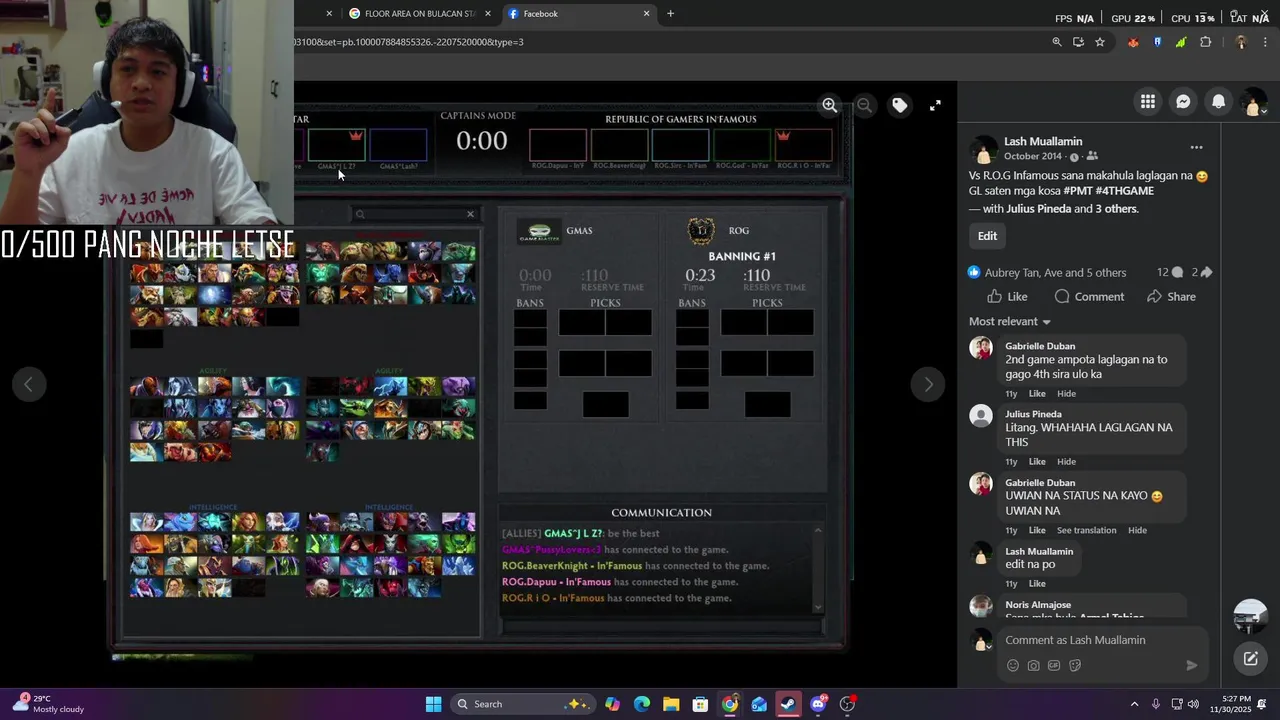Open Facebook notifications bell
1280x720 pixels.
pos(1218,101)
